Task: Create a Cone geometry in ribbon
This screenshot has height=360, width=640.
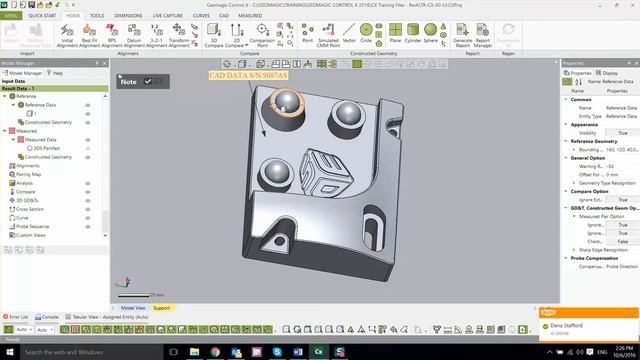Action: click(x=443, y=27)
